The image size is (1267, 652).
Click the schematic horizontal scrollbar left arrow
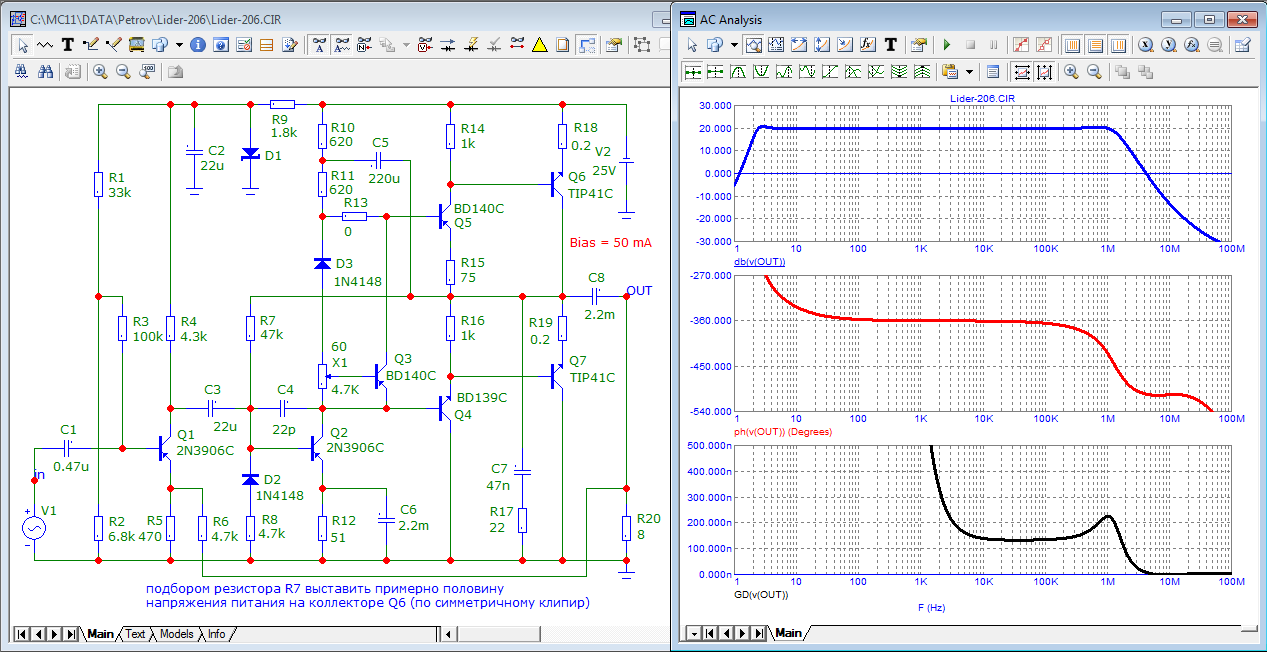click(x=449, y=634)
